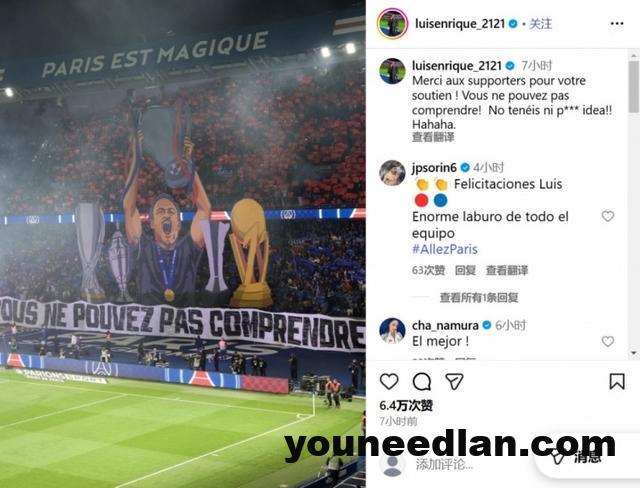Open the #AllezParis hashtag
This screenshot has height=488, width=640.
(x=445, y=249)
